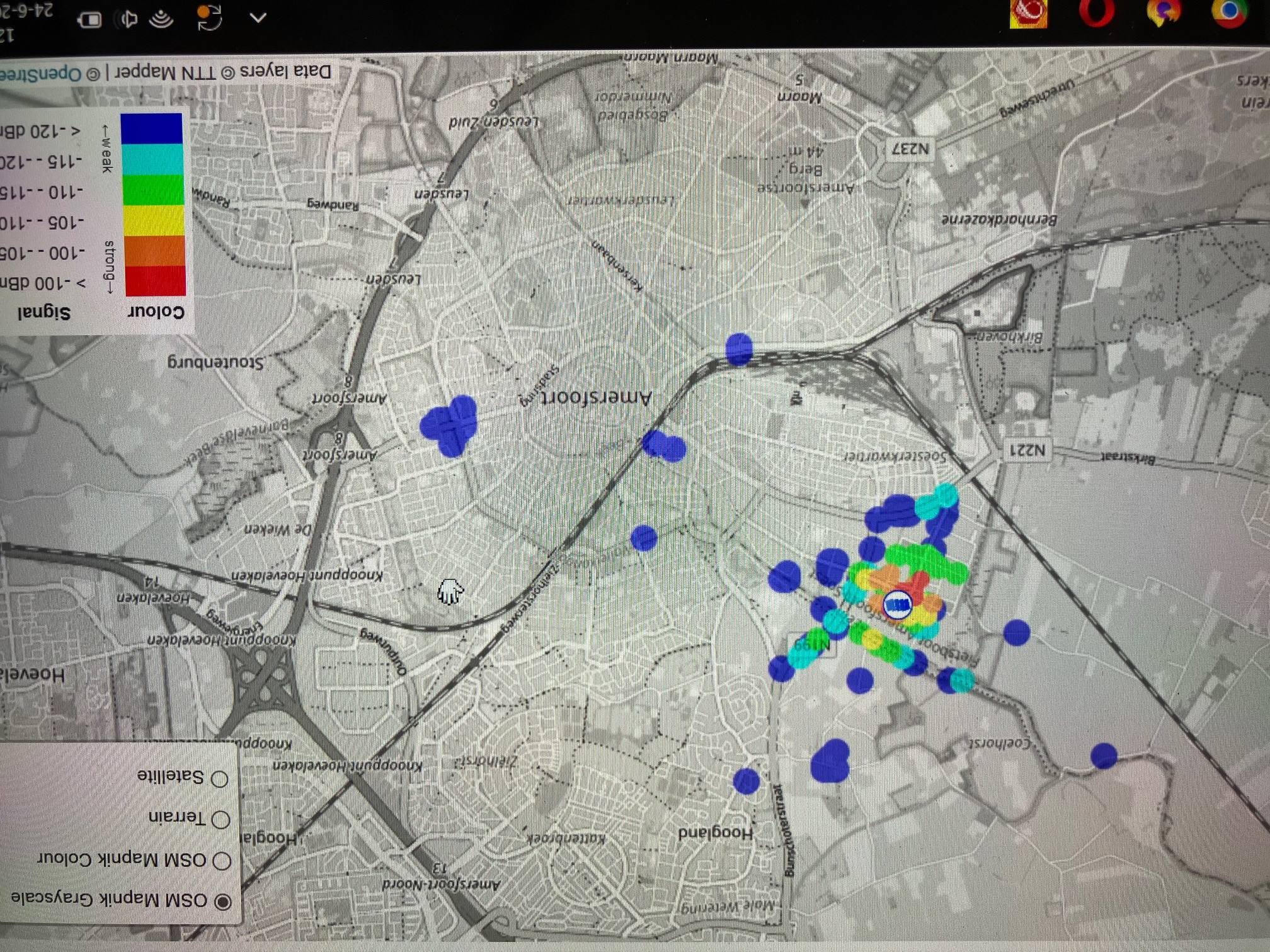1270x952 pixels.
Task: Click the battery status tray icon
Action: click(89, 20)
